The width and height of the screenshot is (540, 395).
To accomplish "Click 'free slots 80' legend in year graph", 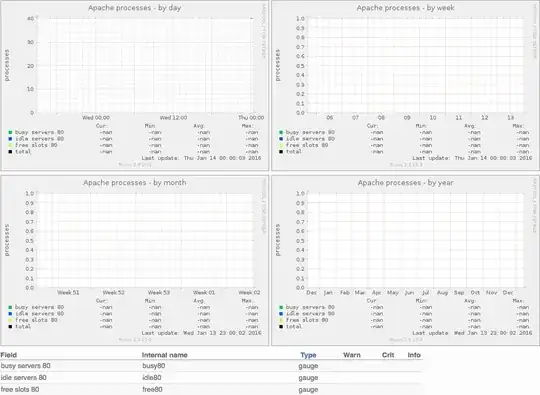I will click(x=307, y=320).
